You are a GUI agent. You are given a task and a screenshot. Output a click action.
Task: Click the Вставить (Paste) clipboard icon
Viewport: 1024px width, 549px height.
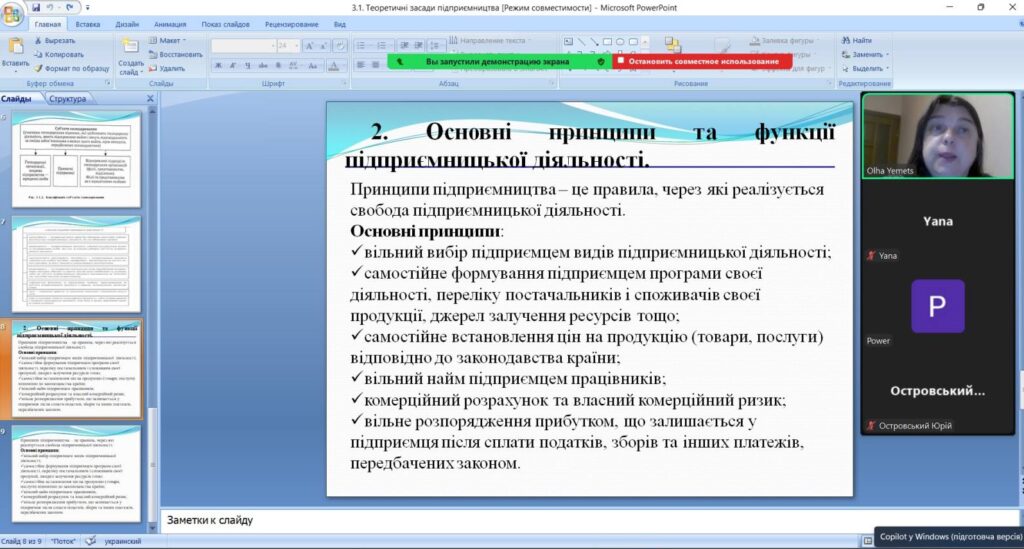pos(15,48)
